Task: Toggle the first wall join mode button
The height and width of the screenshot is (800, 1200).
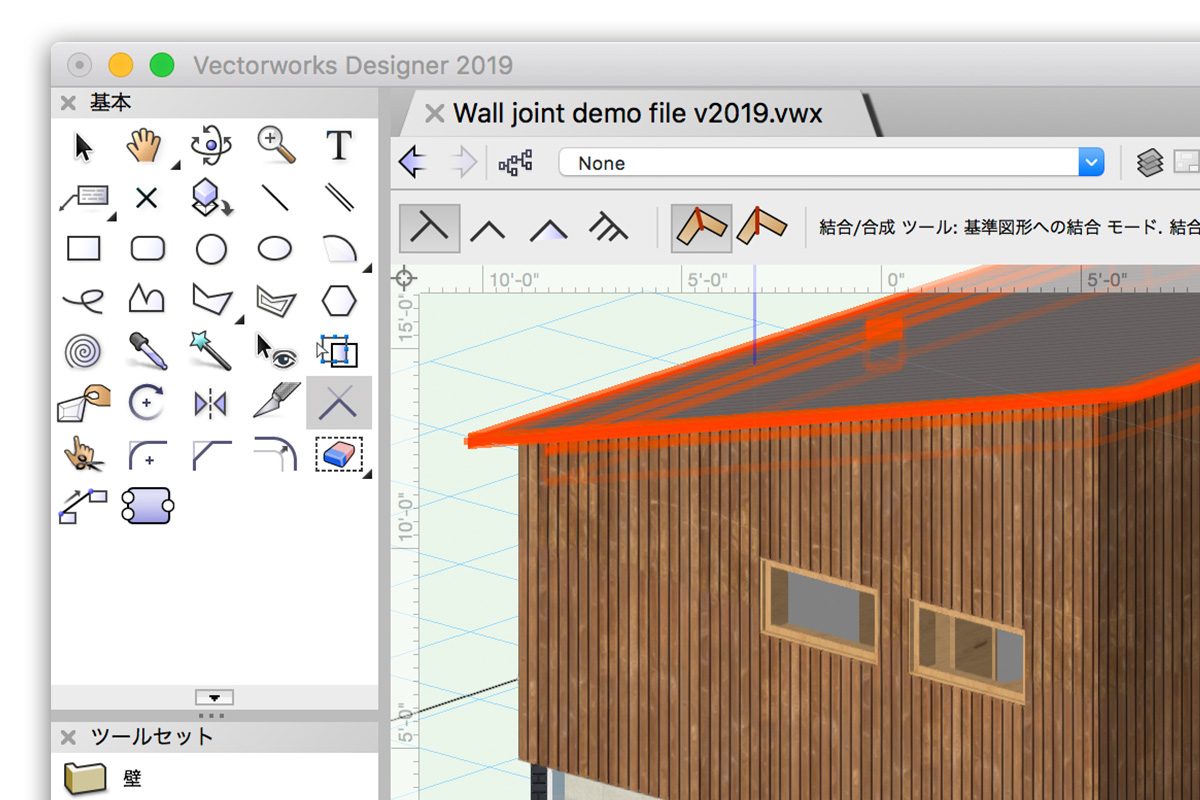Action: pyautogui.click(x=701, y=227)
